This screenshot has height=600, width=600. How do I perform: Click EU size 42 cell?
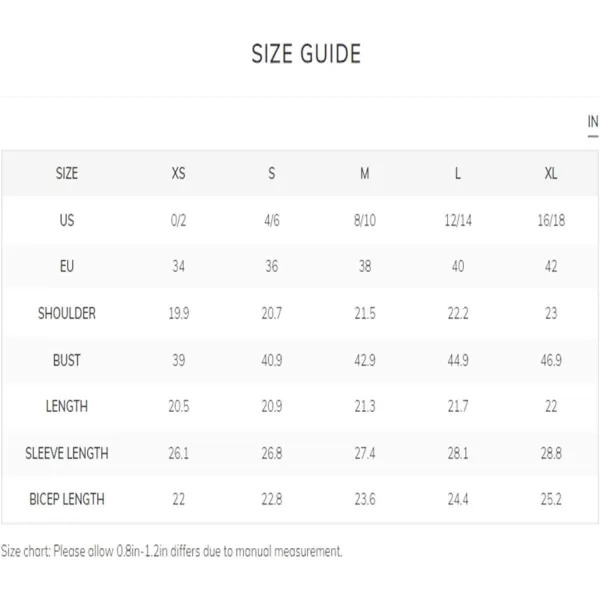[551, 266]
